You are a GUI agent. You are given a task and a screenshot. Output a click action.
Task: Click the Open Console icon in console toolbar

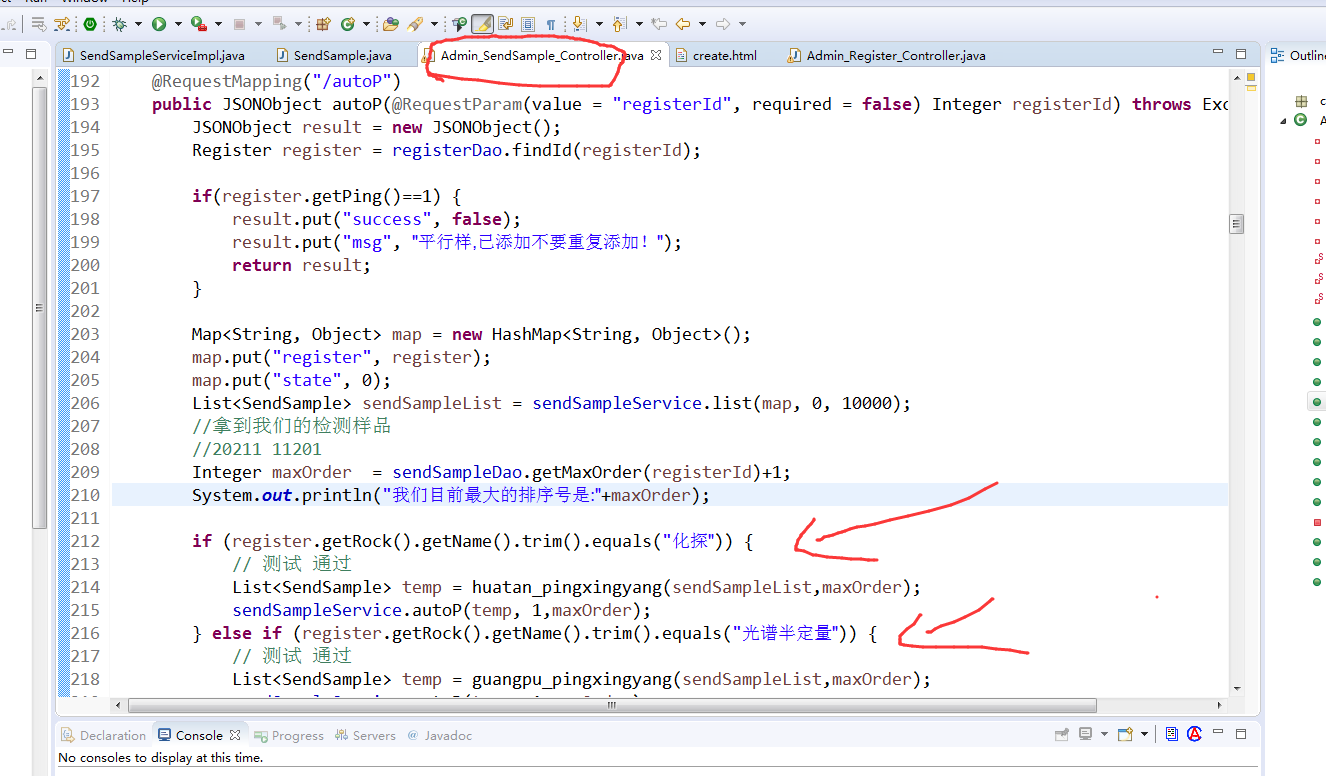pos(1125,734)
